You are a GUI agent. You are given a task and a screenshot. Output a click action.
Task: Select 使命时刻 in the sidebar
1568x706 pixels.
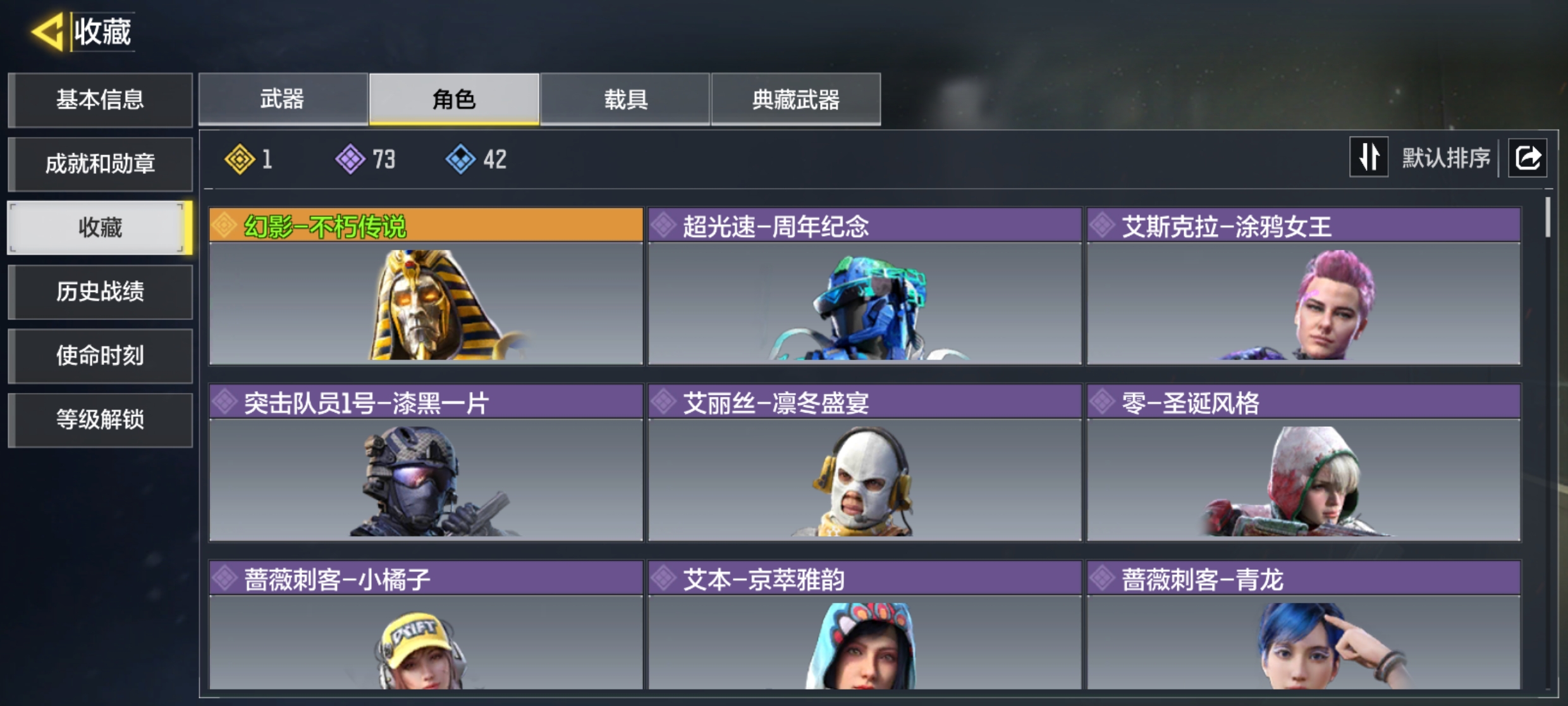[x=100, y=356]
